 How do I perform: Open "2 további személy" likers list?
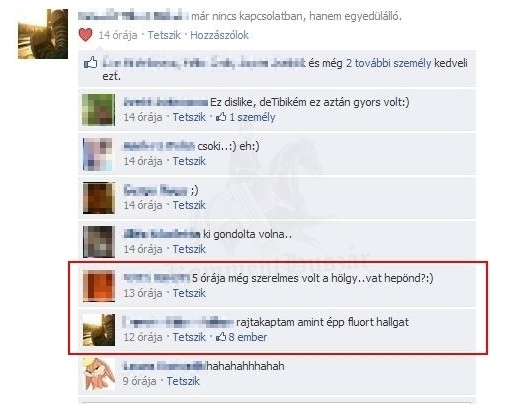tap(388, 63)
